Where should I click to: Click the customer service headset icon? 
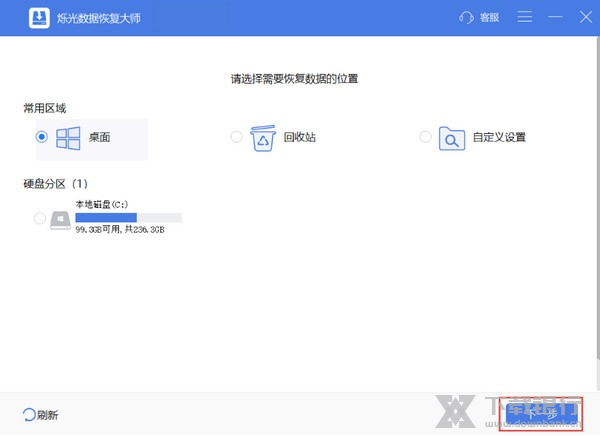(x=465, y=18)
